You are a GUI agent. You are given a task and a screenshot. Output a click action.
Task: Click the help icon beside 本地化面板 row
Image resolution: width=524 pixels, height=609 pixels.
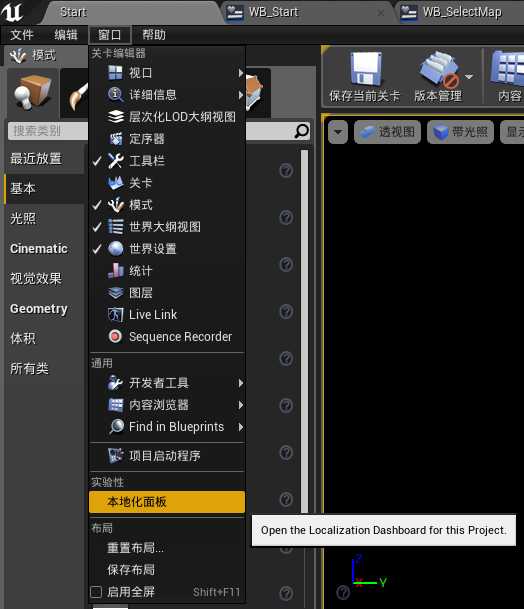pos(286,499)
